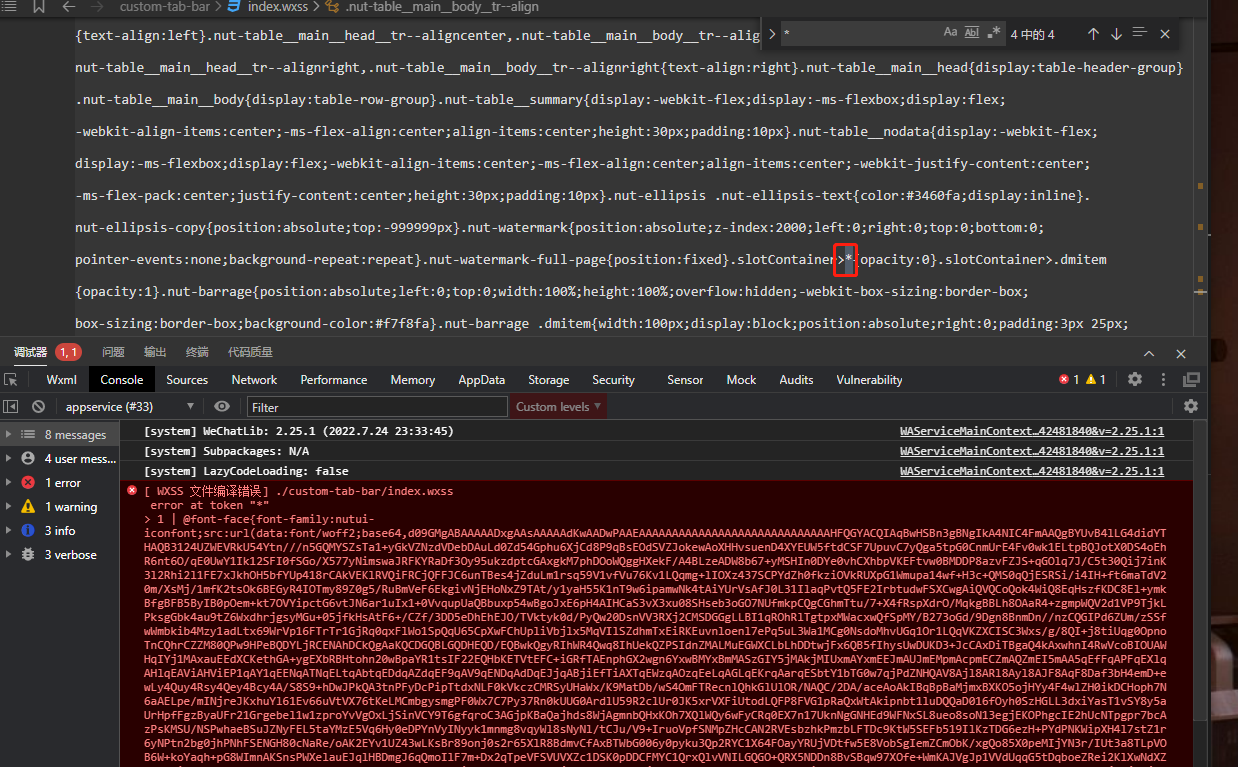Expand the 4 user messages group

coord(60,459)
